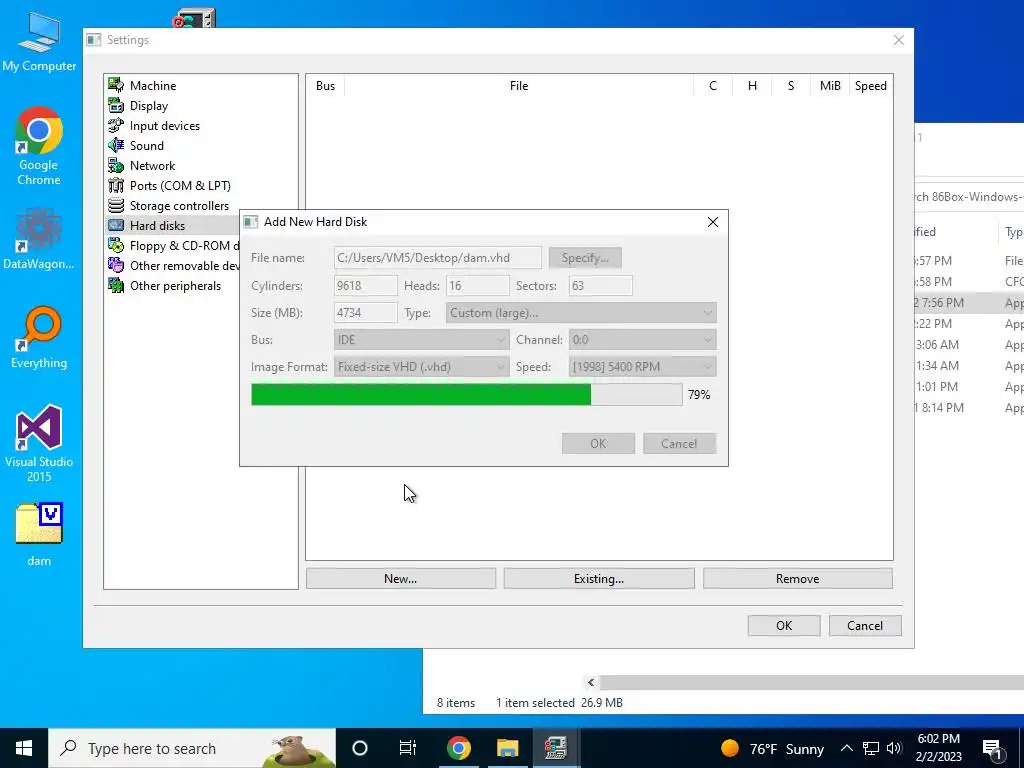
Task: Expand the Channel dropdown 0:0
Action: 643,340
